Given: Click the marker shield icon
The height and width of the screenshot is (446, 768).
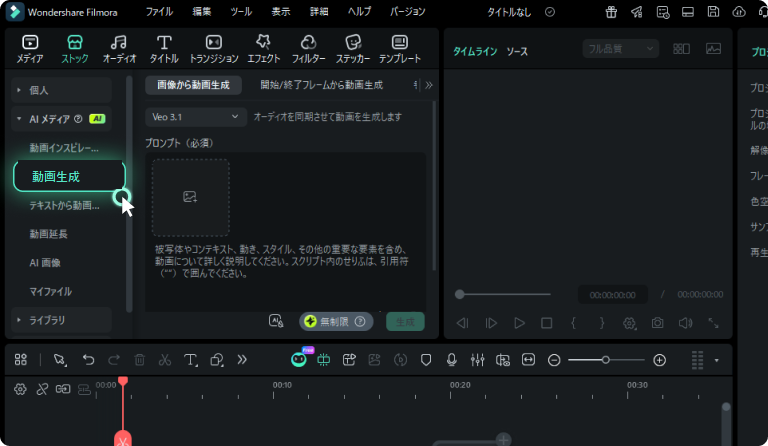Looking at the screenshot, I should coord(426,360).
